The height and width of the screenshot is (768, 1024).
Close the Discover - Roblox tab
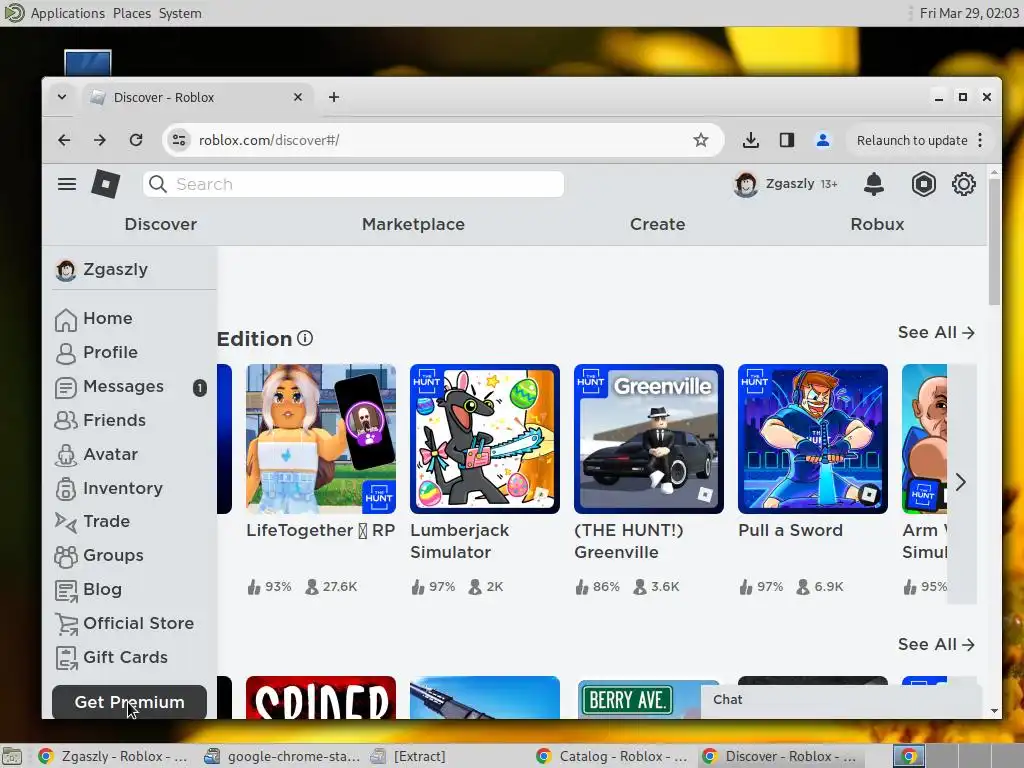click(298, 97)
